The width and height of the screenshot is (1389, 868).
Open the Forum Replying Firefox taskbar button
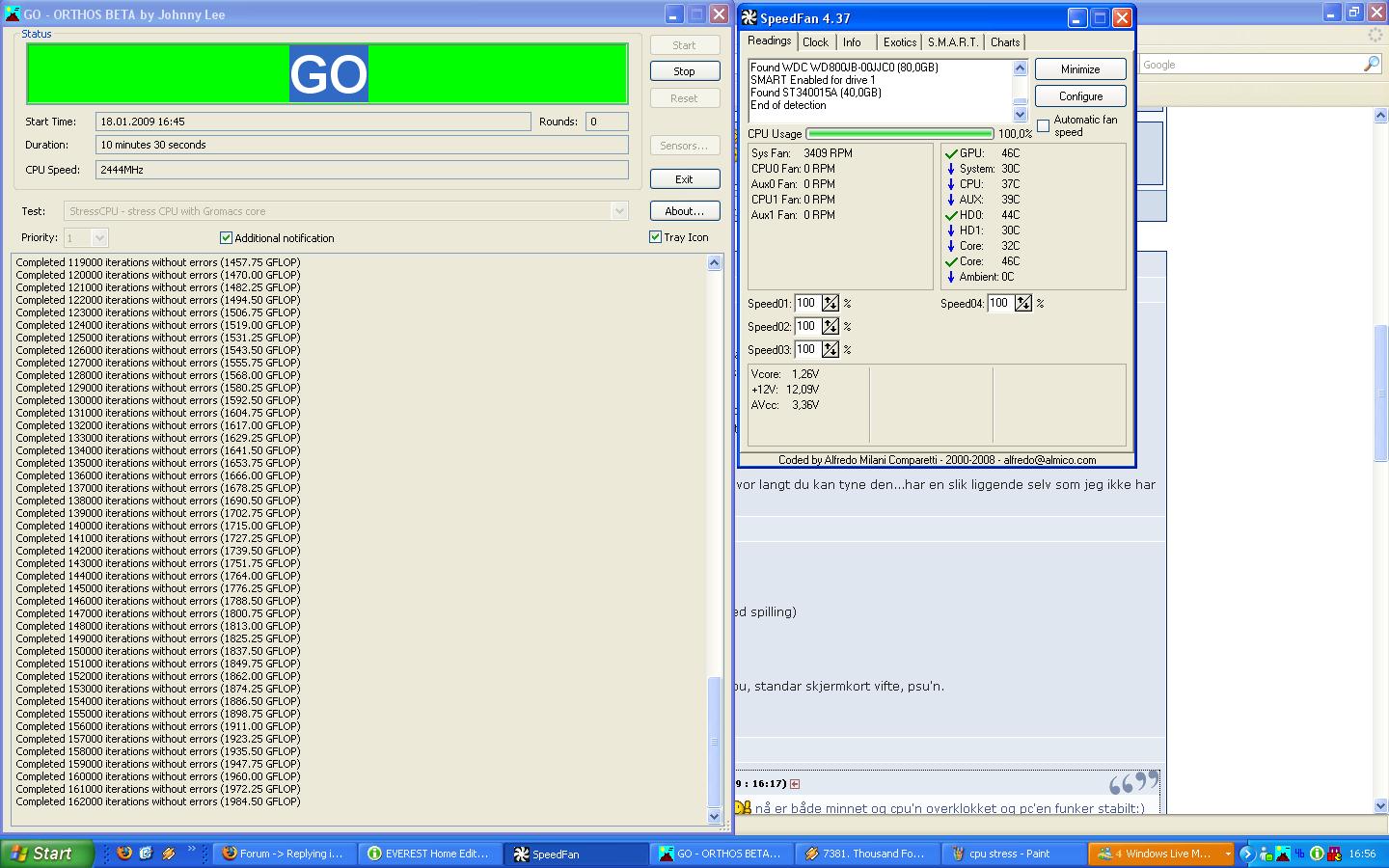click(x=284, y=854)
